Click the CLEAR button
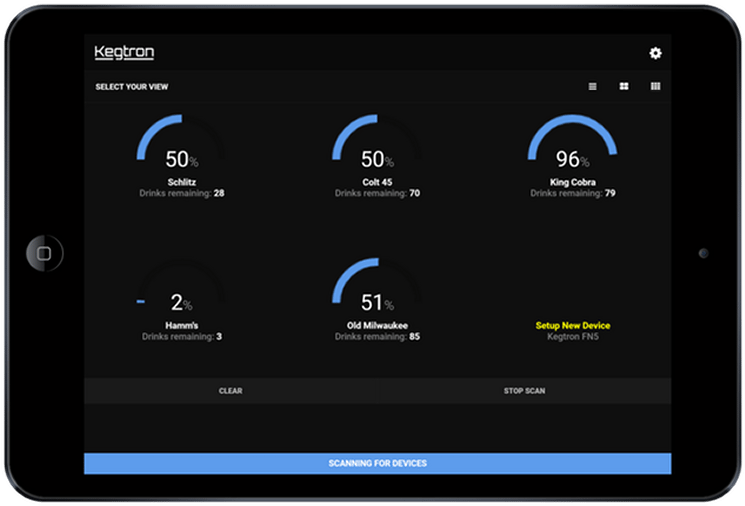The image size is (745, 506). pos(230,391)
